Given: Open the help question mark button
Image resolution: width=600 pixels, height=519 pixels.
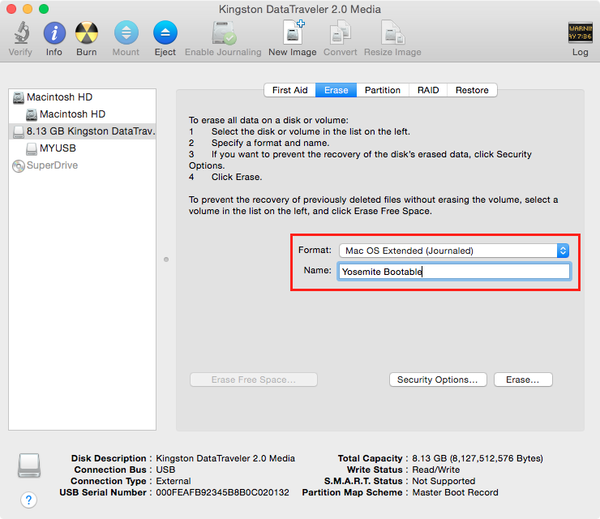Looking at the screenshot, I should [x=29, y=499].
